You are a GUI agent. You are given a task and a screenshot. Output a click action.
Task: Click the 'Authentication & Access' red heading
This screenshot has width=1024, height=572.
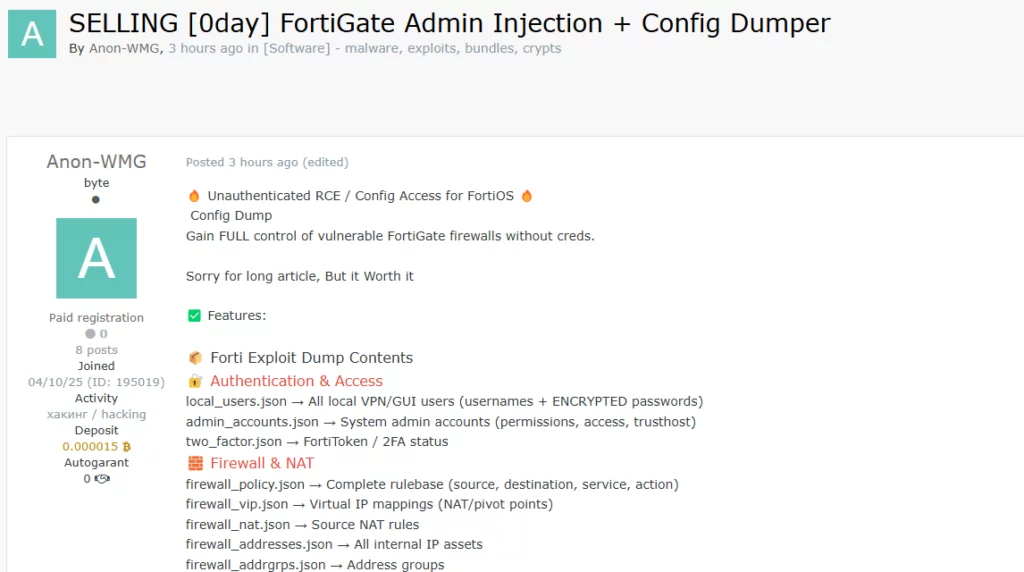(296, 381)
